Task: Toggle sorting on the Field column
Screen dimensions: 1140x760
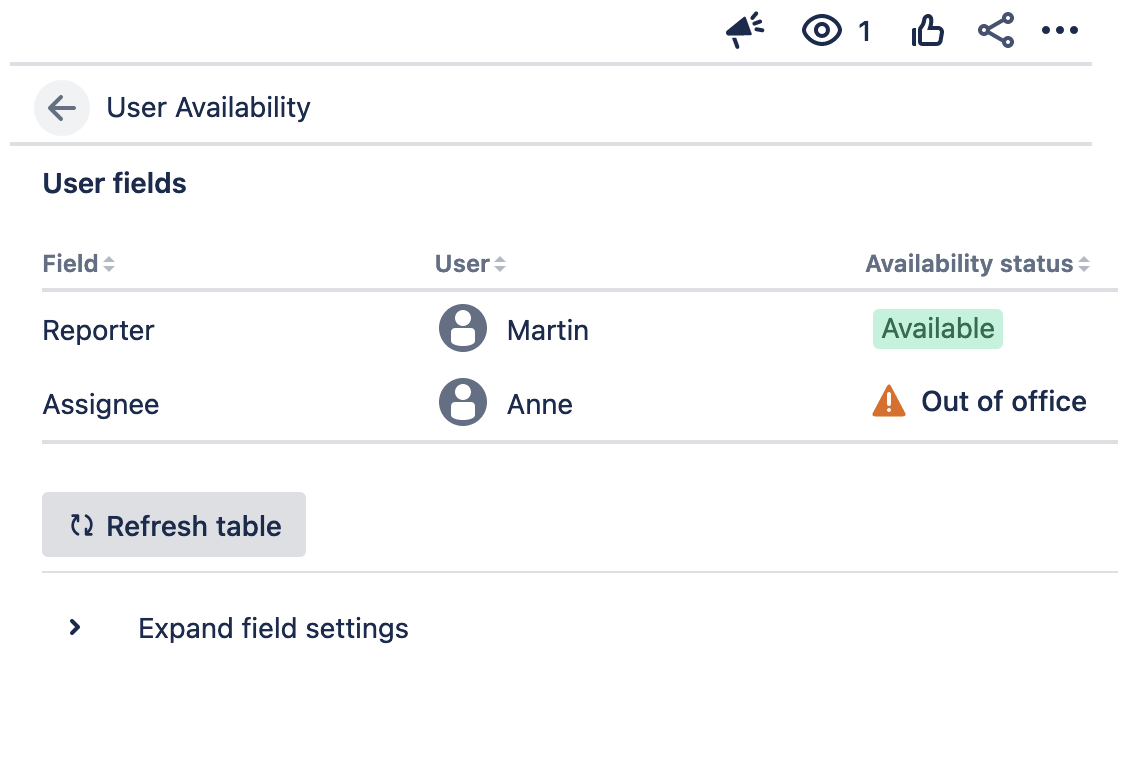Action: (x=108, y=263)
